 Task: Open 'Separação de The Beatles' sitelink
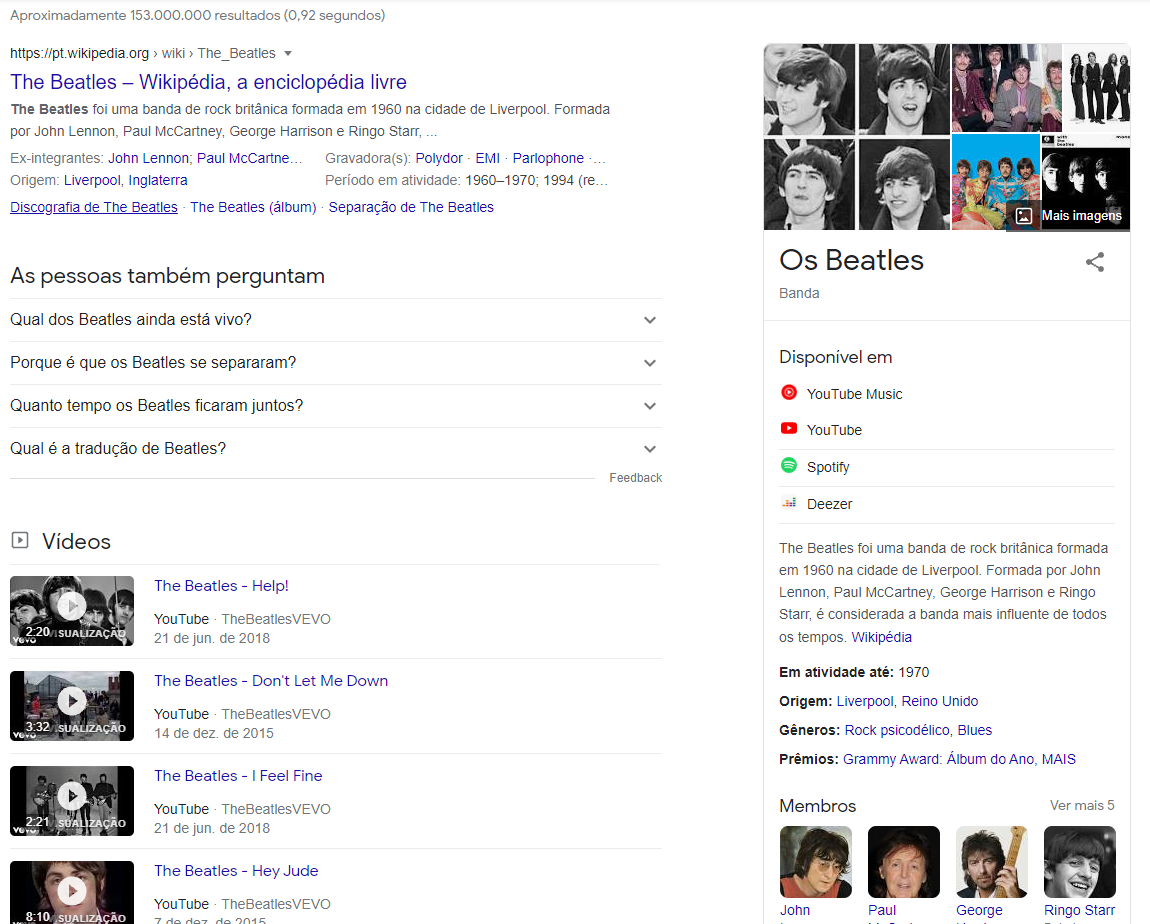(411, 208)
